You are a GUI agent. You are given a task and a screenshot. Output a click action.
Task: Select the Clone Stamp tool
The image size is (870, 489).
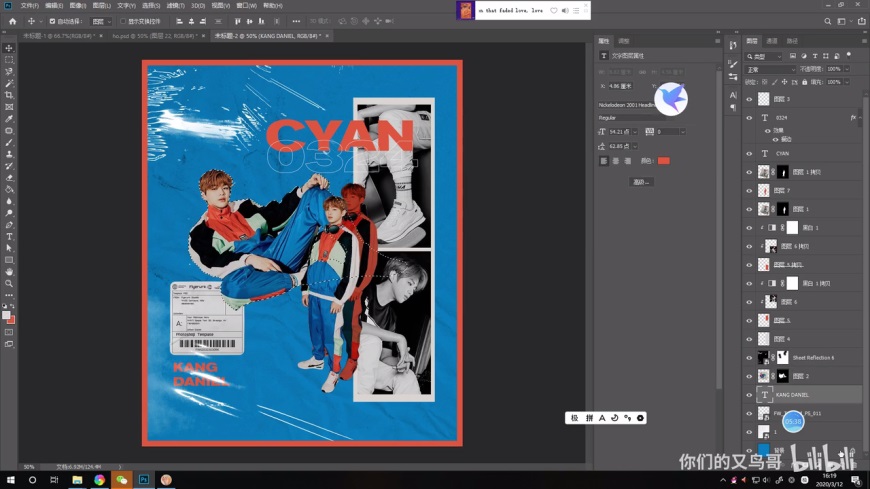tap(9, 154)
